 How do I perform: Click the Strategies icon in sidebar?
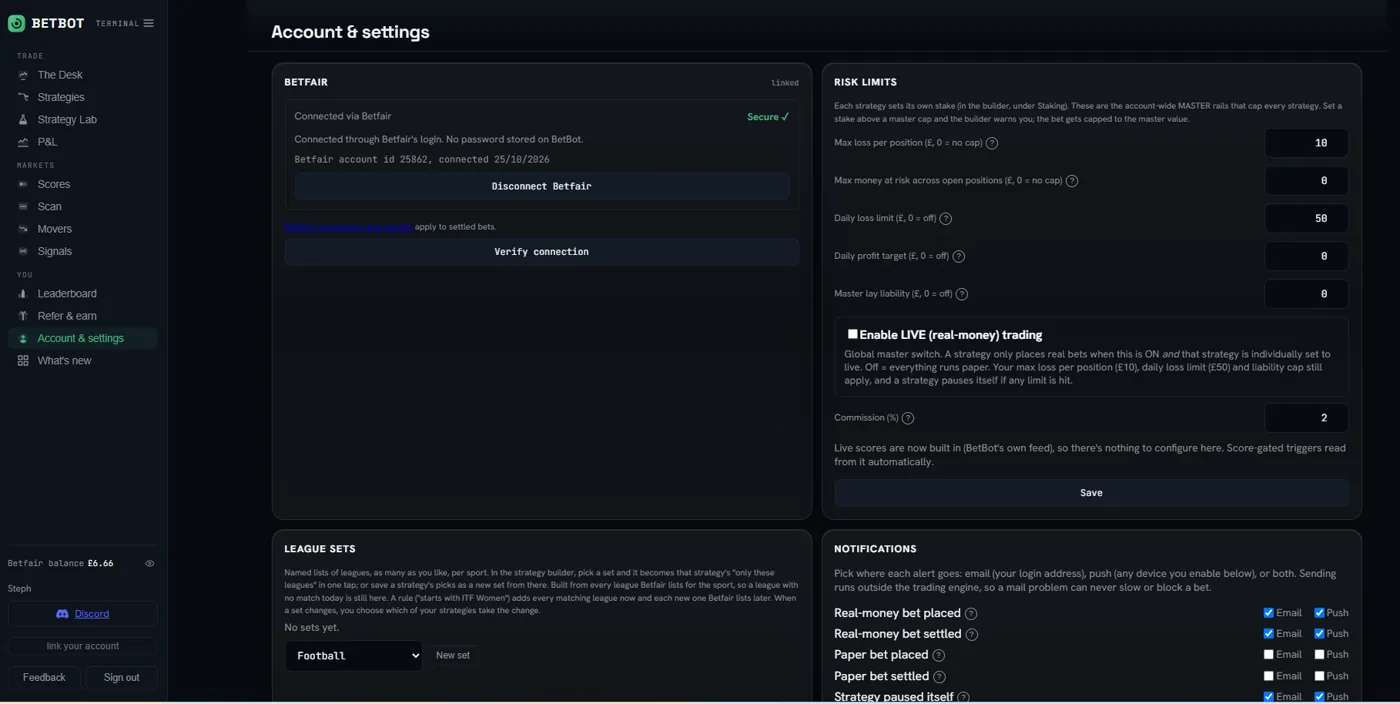pos(23,97)
